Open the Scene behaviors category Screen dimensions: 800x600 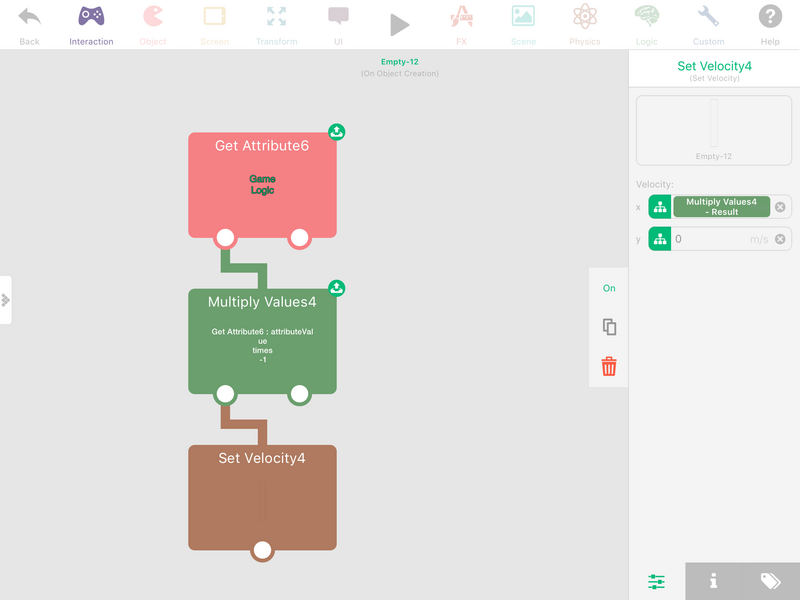523,24
